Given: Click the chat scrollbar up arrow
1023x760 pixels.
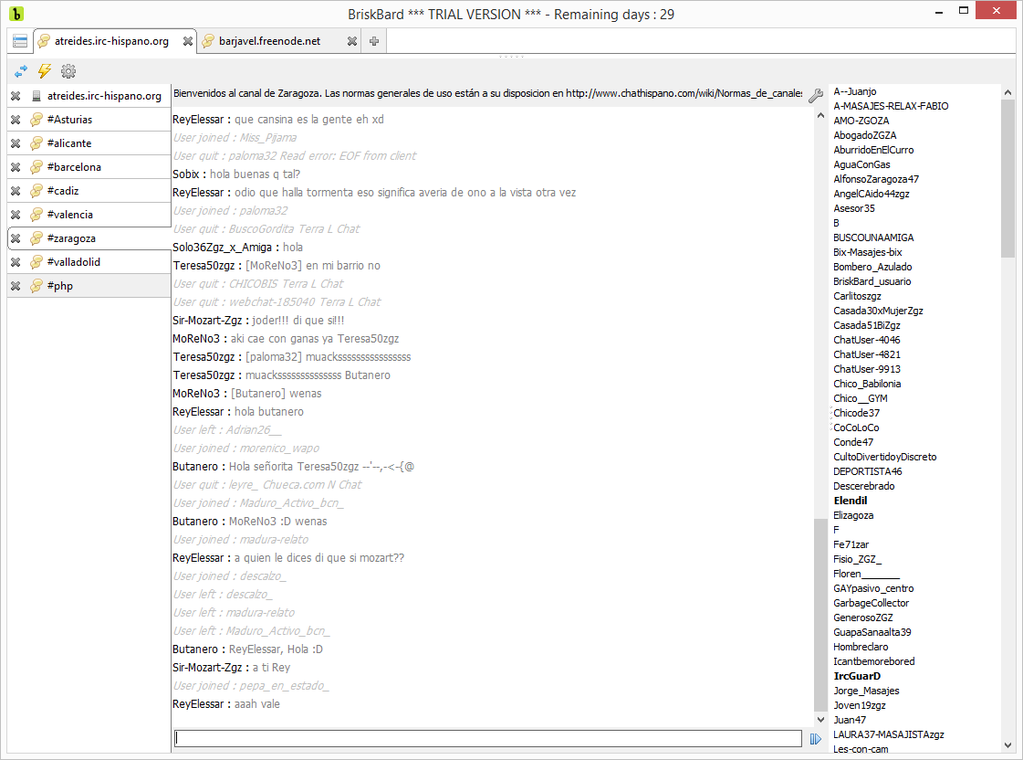Looking at the screenshot, I should (820, 115).
